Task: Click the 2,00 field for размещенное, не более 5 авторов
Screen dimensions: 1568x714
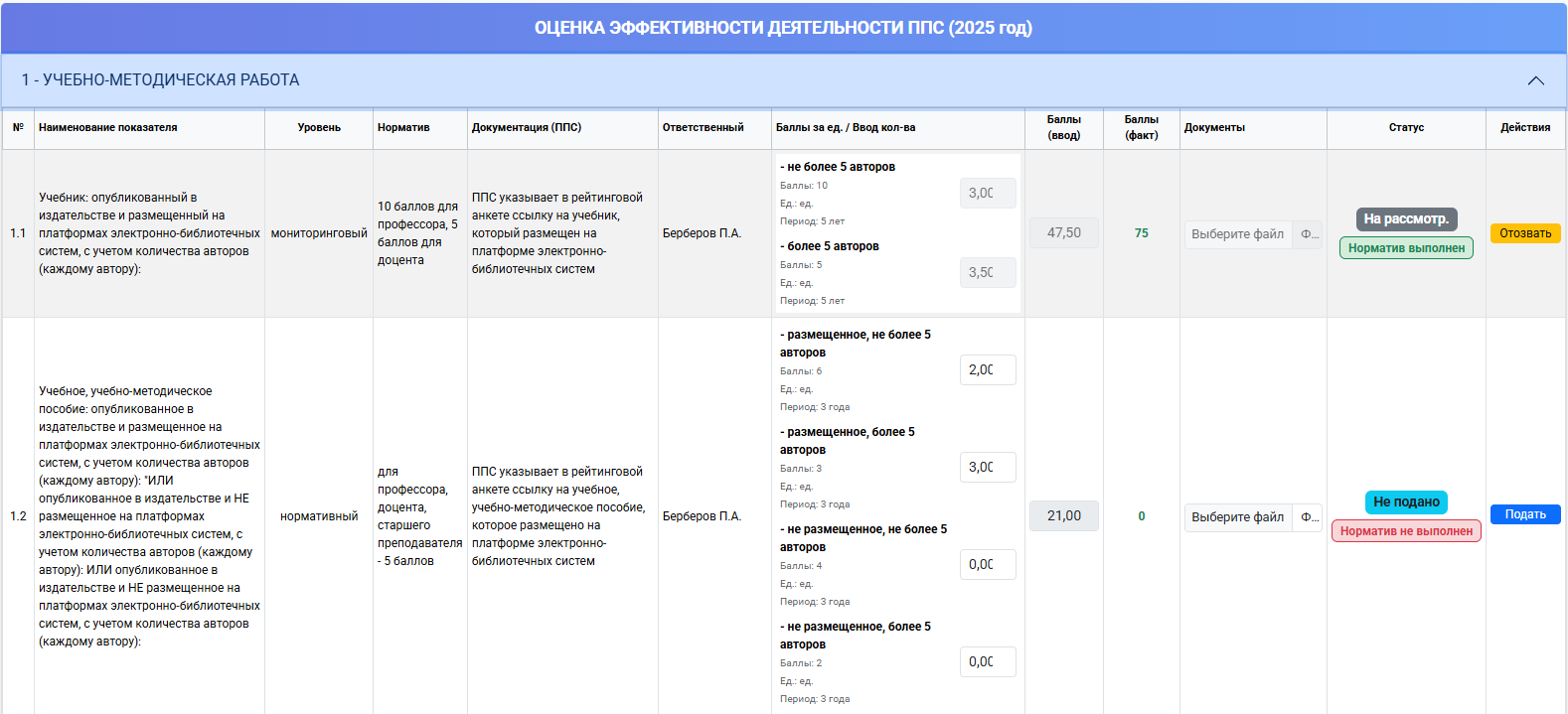Action: [988, 369]
